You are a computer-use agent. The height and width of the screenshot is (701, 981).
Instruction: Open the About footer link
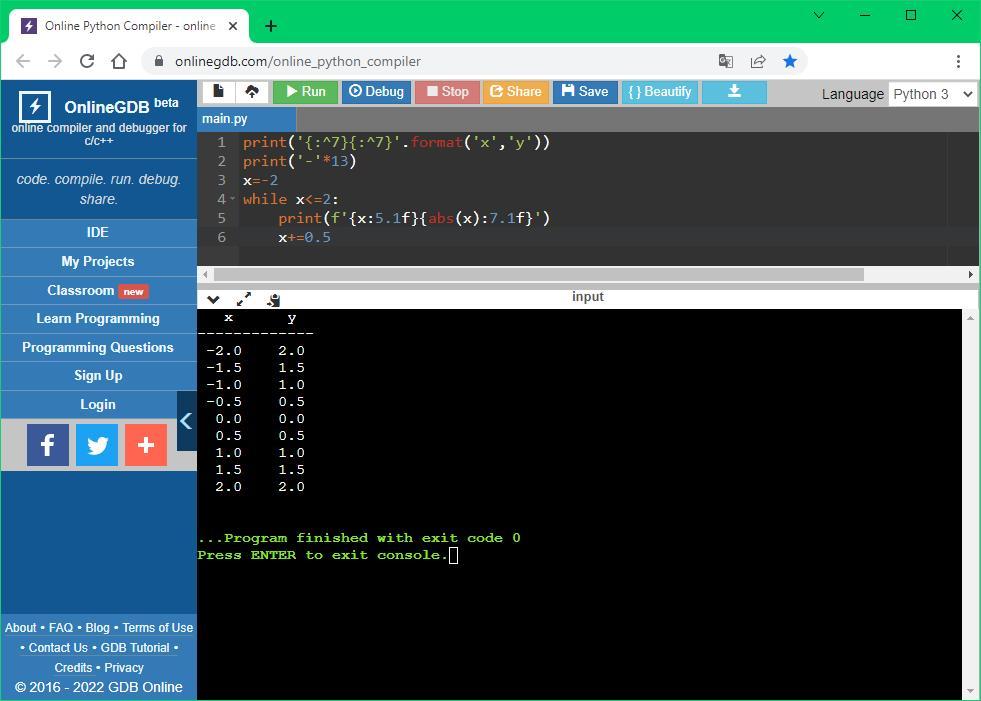click(x=21, y=628)
